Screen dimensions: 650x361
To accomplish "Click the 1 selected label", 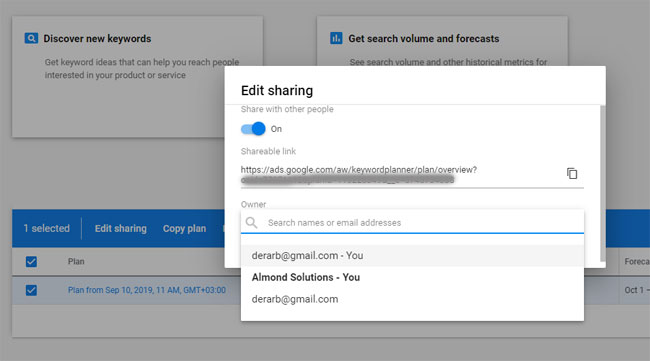I will click(x=46, y=228).
